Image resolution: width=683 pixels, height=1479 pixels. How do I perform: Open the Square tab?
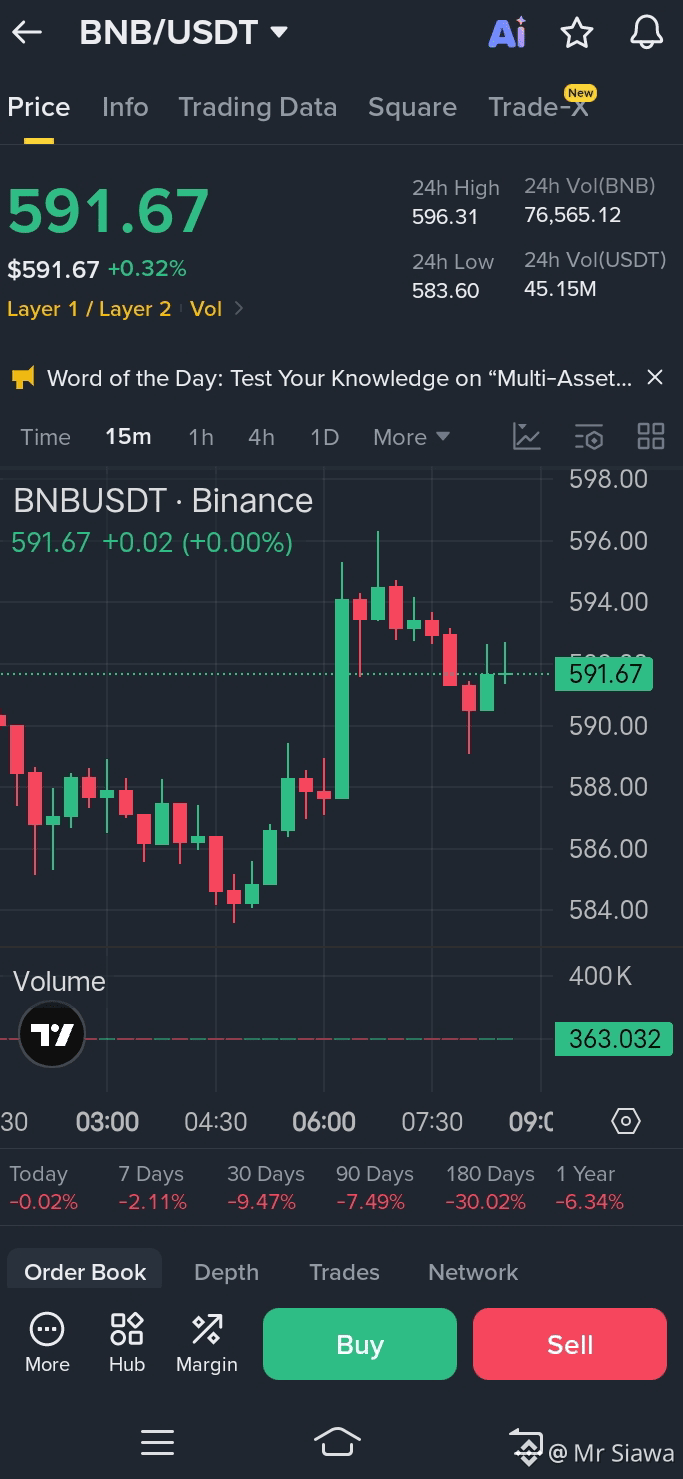pyautogui.click(x=412, y=107)
